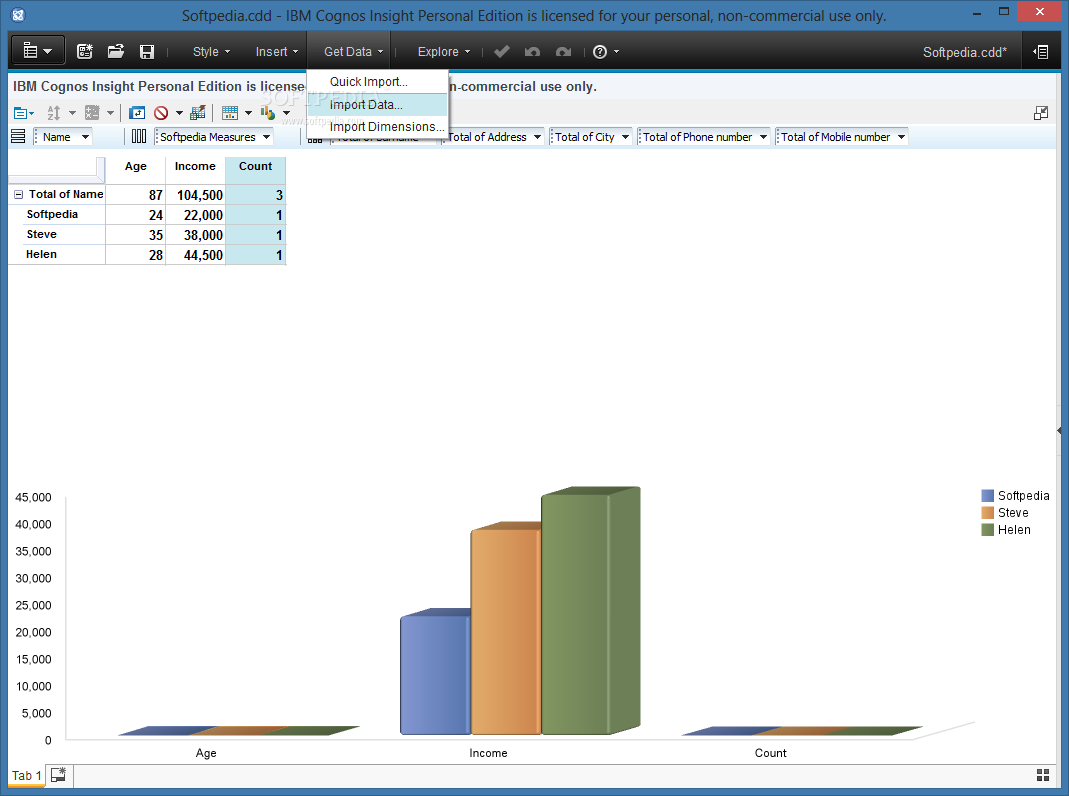Screen dimensions: 1069x796
Task: Toggle the content pane icon
Action: pyautogui.click(x=1041, y=52)
